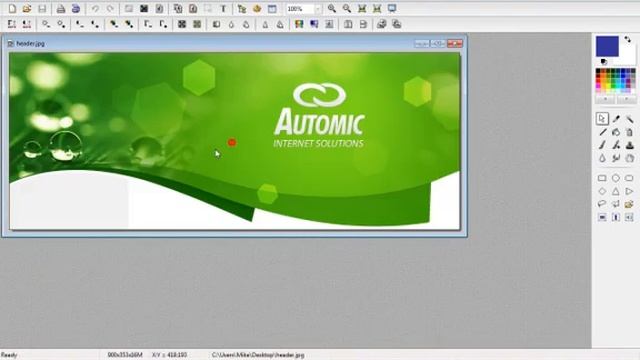Image resolution: width=640 pixels, height=360 pixels.
Task: Select the Smudge finger tool
Action: (616, 158)
